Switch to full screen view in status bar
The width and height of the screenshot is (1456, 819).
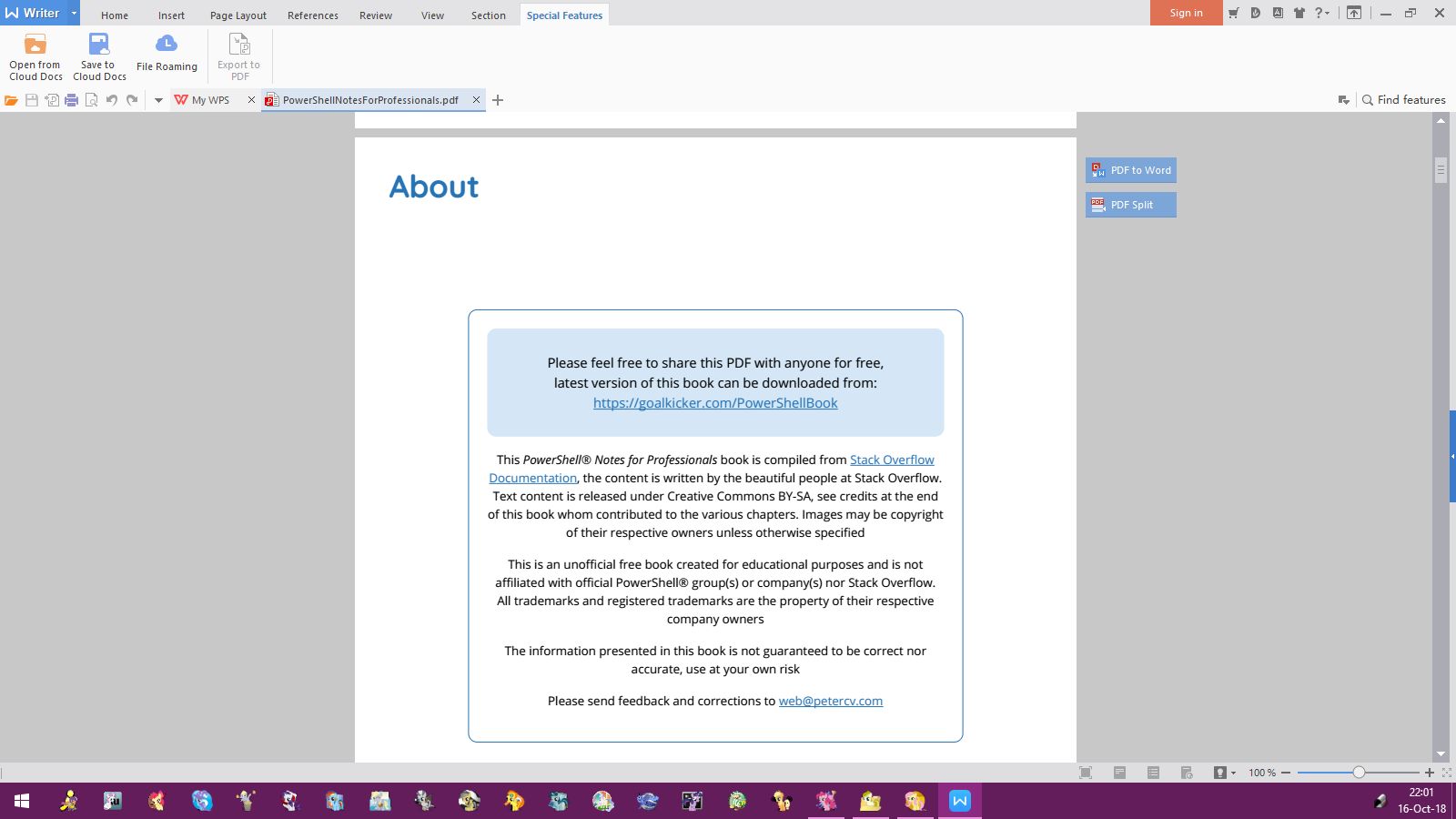[1086, 773]
